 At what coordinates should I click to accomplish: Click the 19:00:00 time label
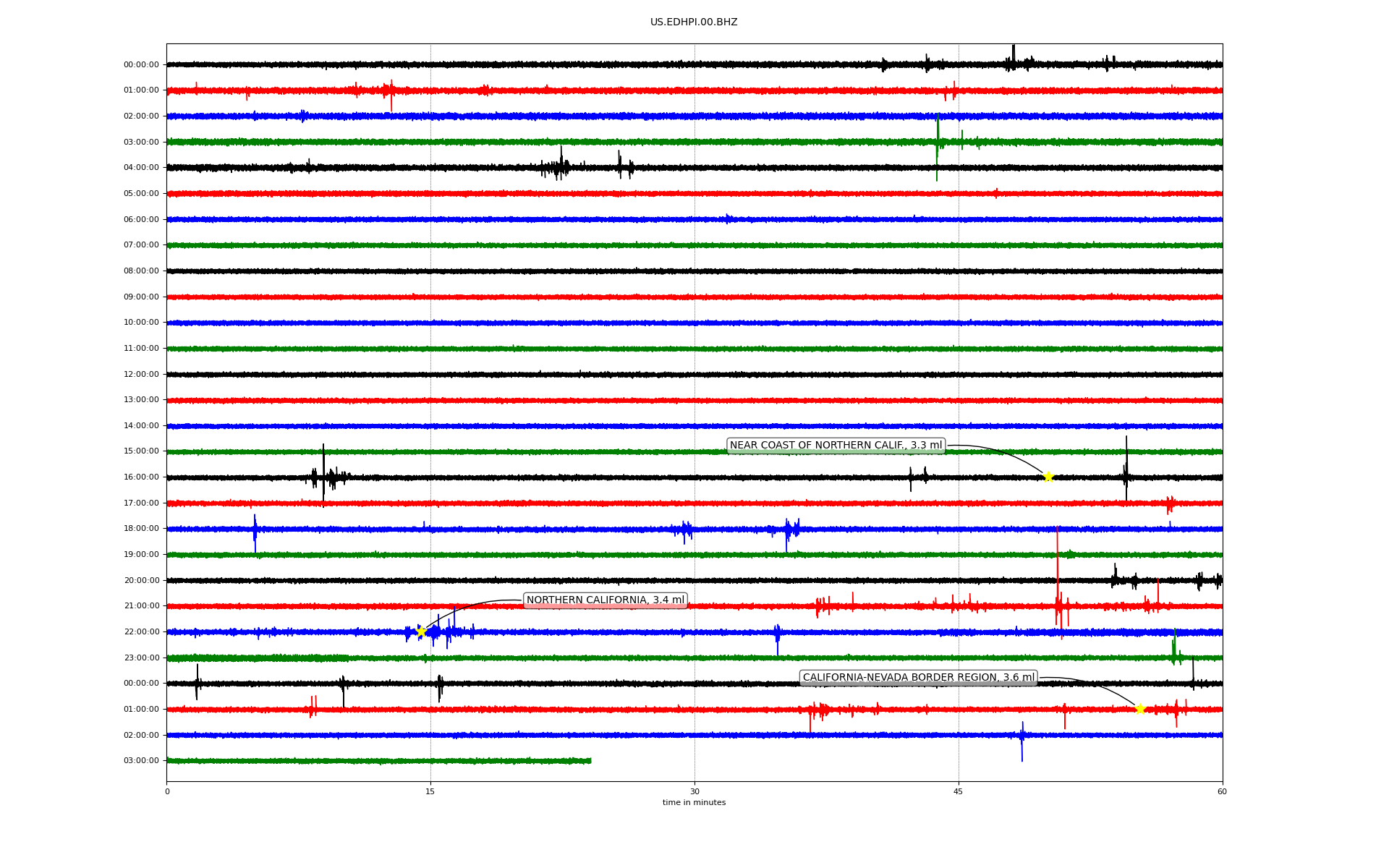141,555
